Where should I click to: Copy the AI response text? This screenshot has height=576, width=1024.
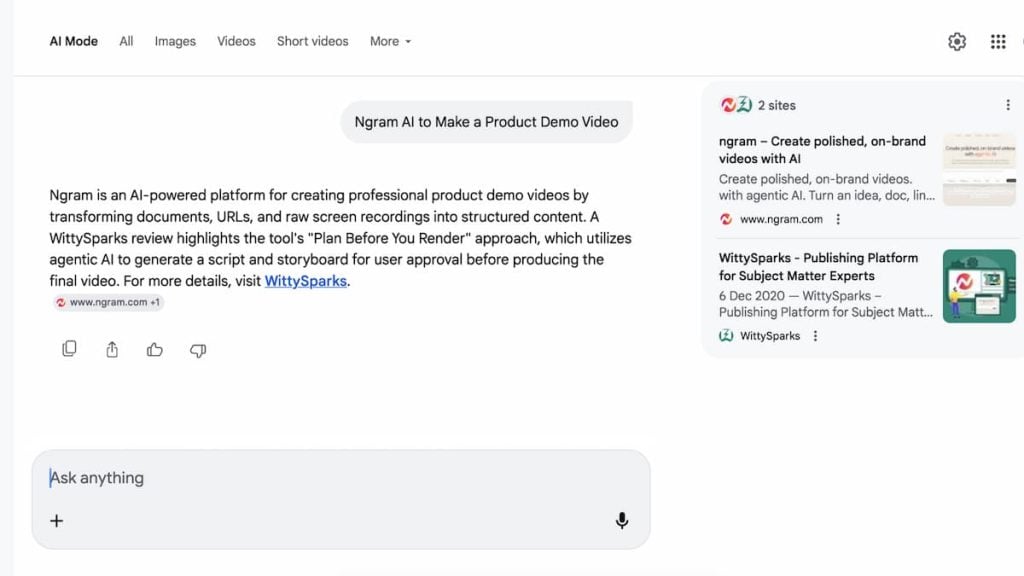(x=69, y=349)
